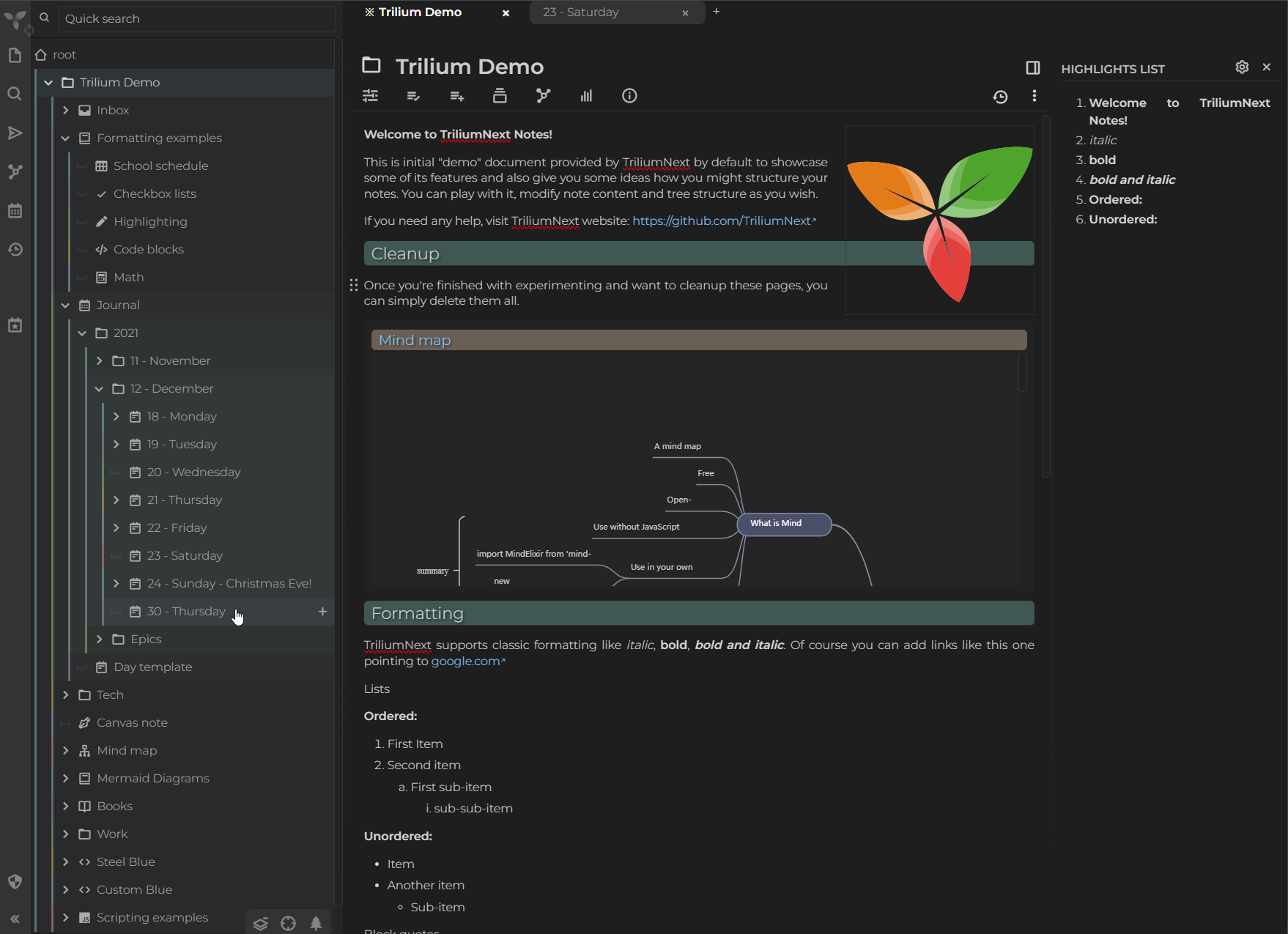Jump to 'bold and italic' highlight entry
Screen dimensions: 1288x934
click(1132, 179)
